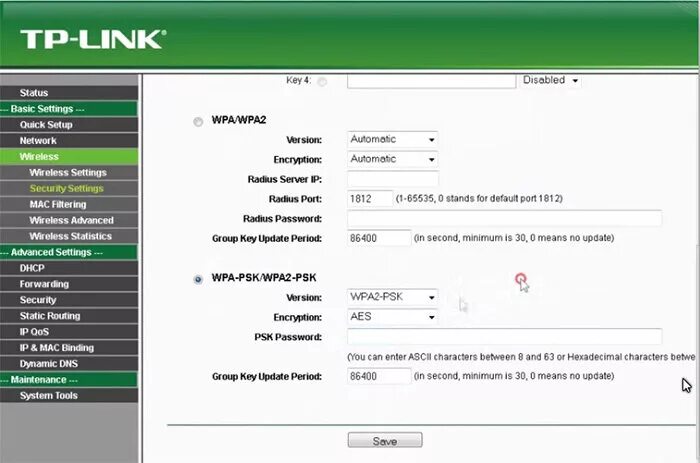Click the Advanced Settings section header
This screenshot has height=463, width=700.
[69, 252]
